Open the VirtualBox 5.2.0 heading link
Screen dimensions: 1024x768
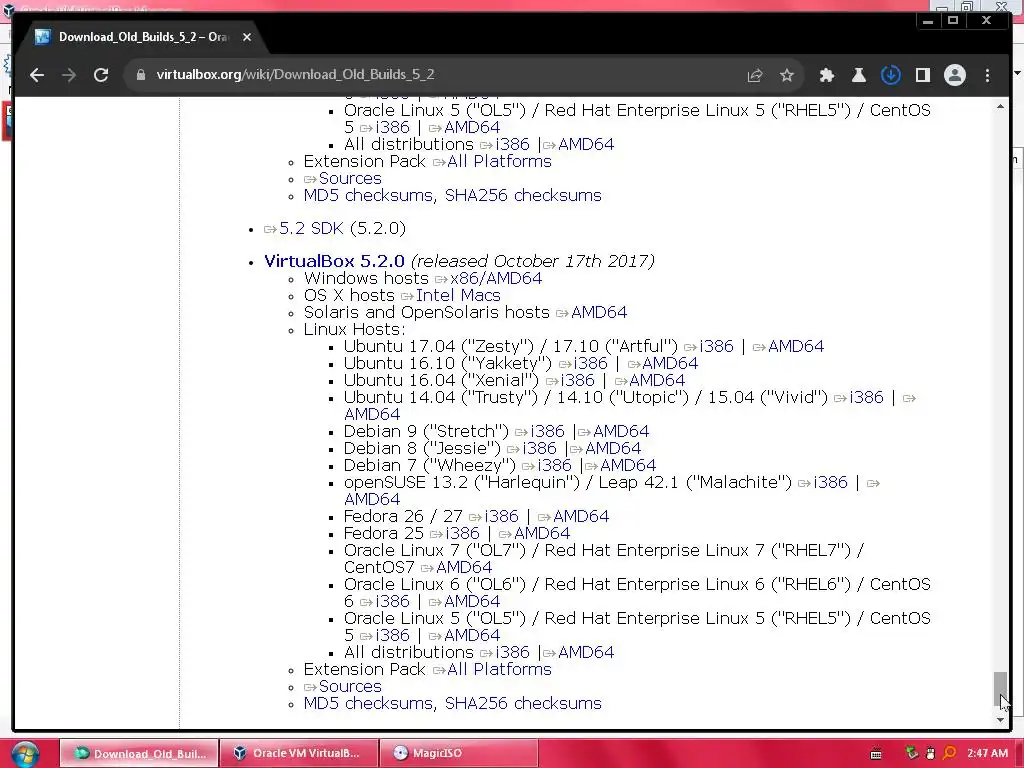pyautogui.click(x=334, y=261)
